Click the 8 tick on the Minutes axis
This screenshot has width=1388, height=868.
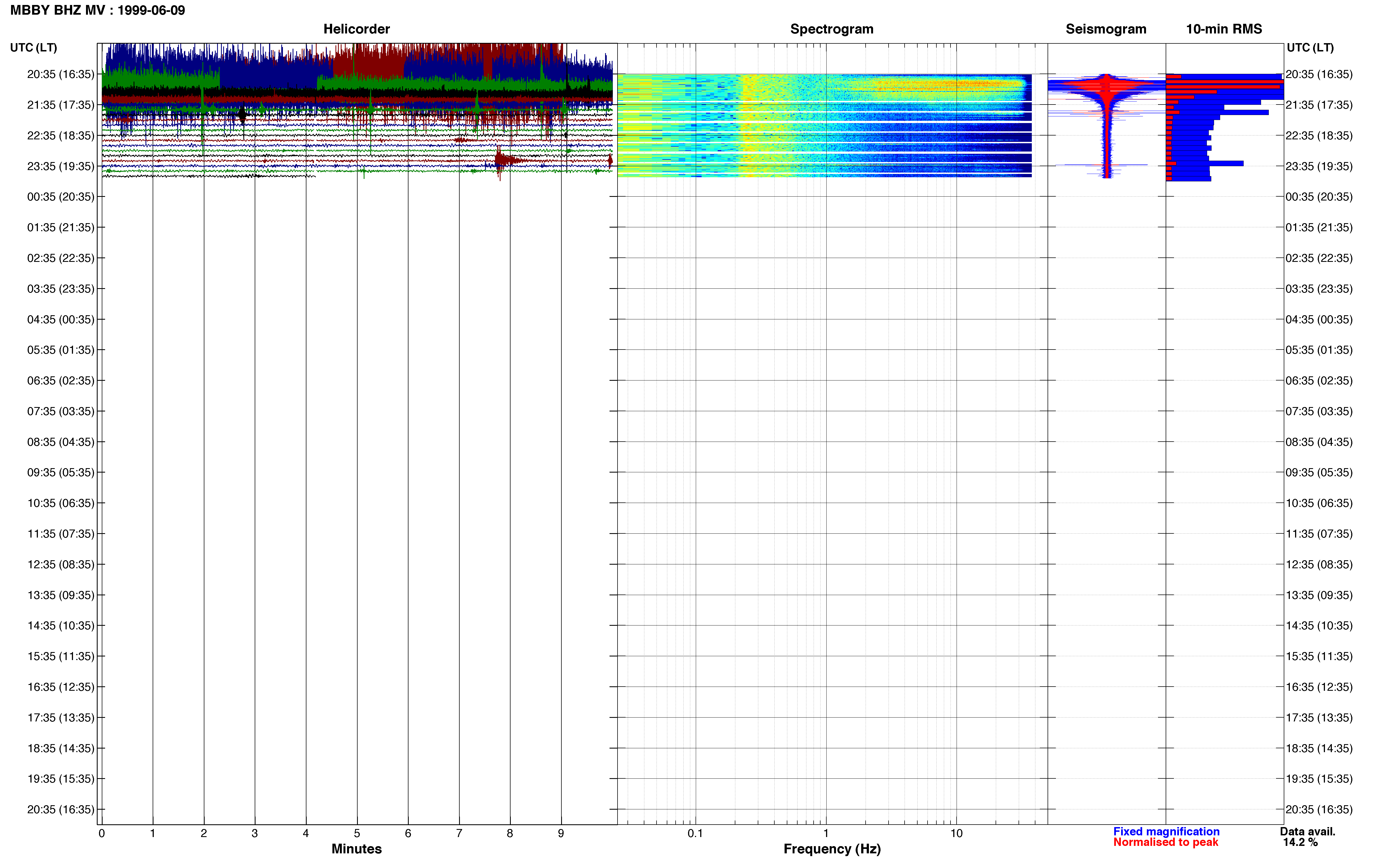(510, 833)
